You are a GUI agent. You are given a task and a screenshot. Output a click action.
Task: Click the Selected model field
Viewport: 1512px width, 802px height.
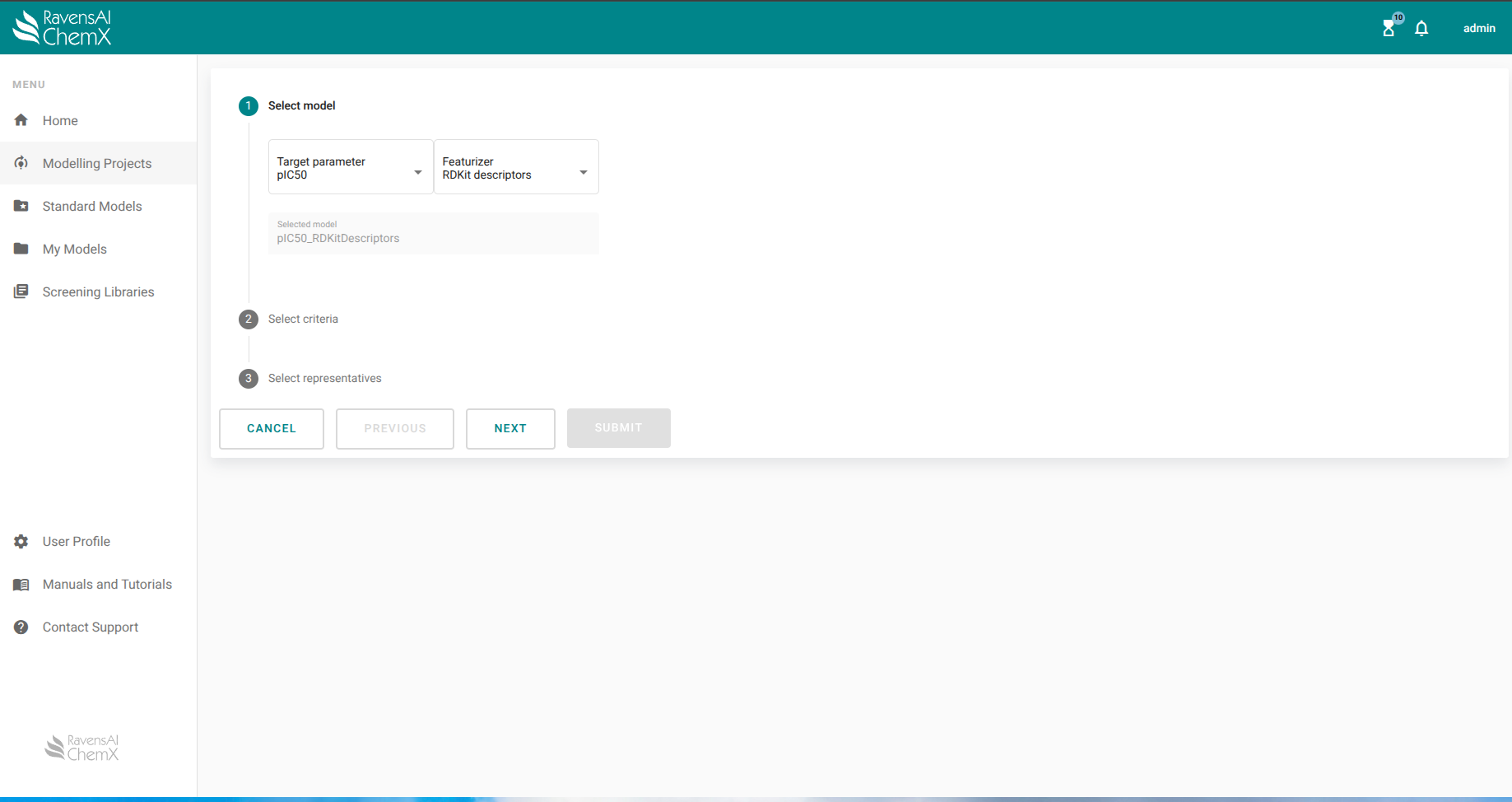pyautogui.click(x=433, y=234)
